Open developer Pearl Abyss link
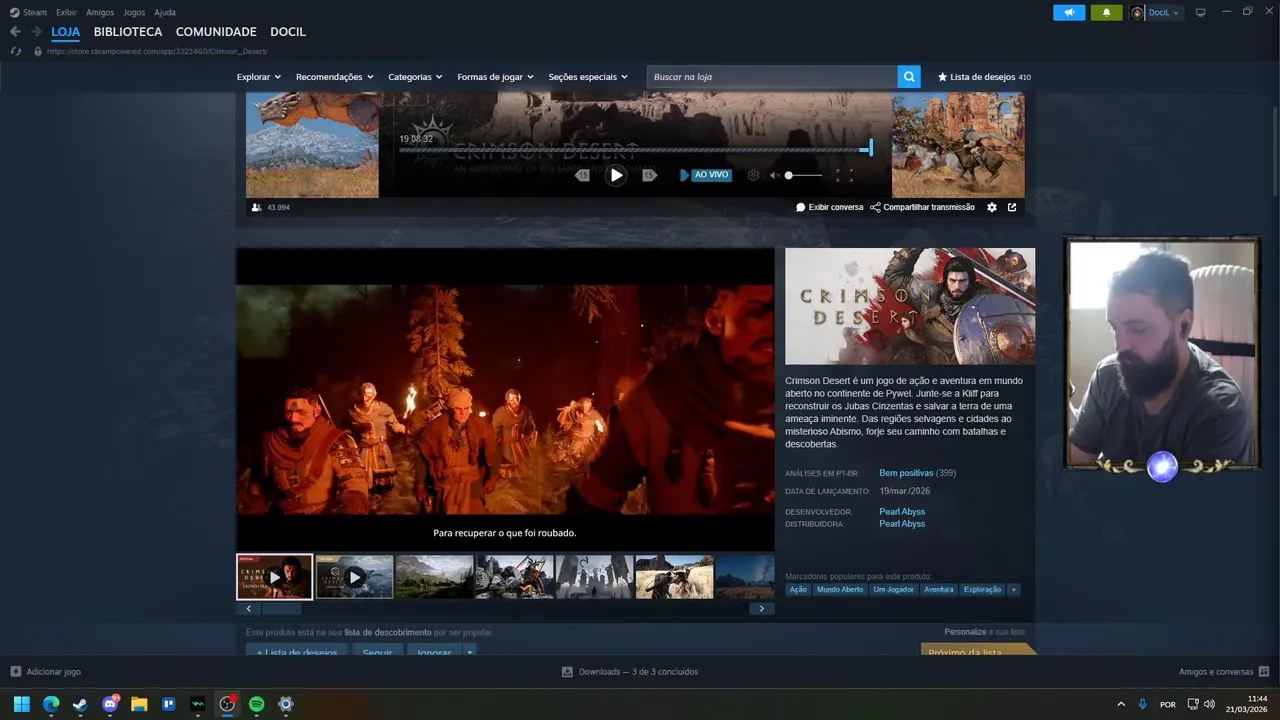Screen dimensions: 1280x720 (x=902, y=512)
